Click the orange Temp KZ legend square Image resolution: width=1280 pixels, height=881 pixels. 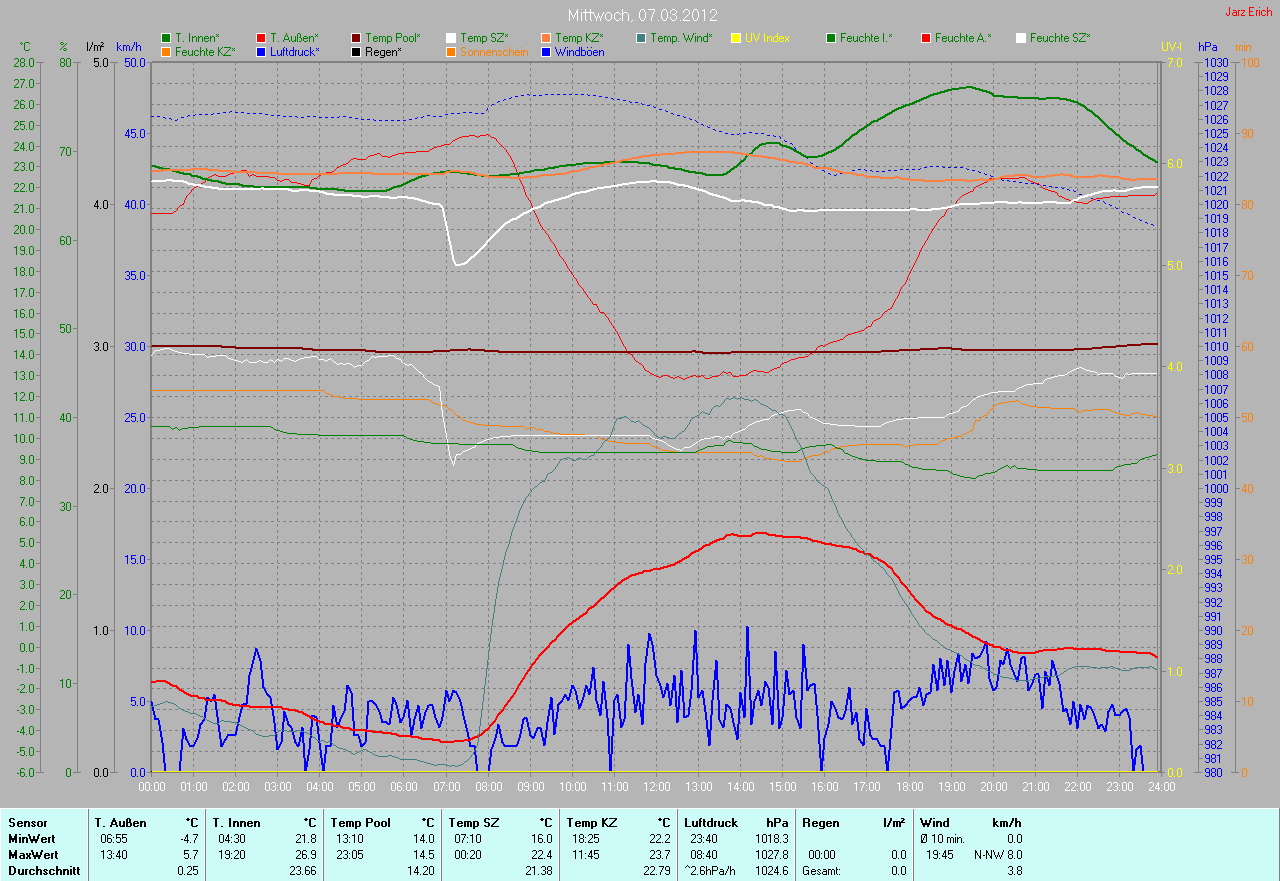546,38
